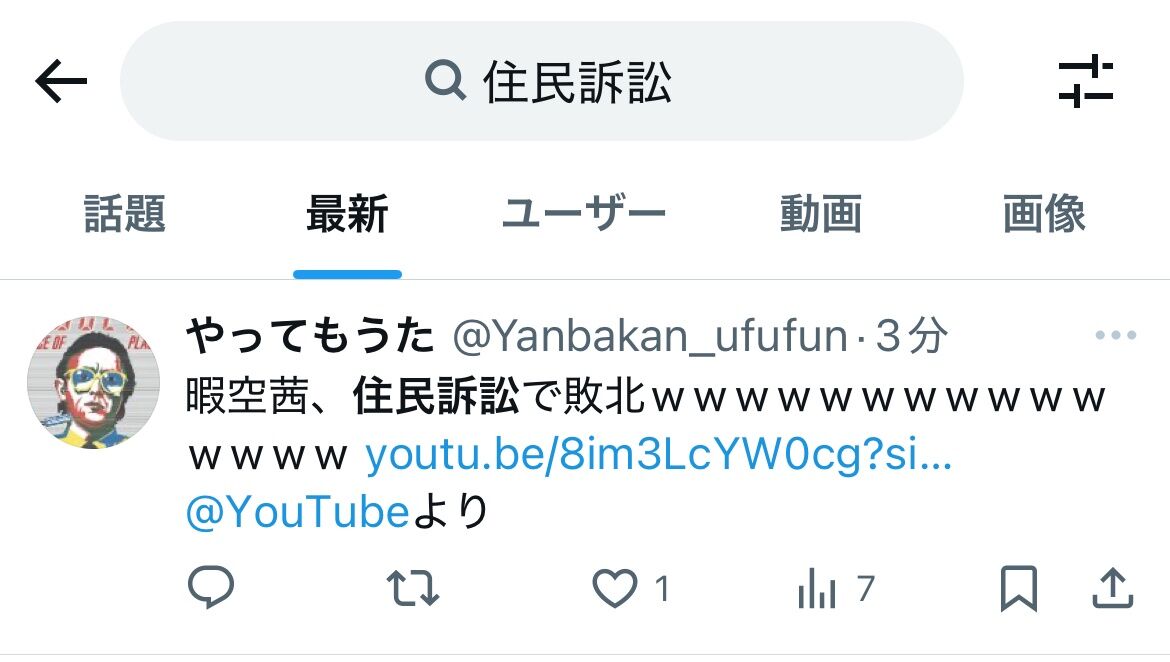Tap the magnifier search icon

[445, 81]
